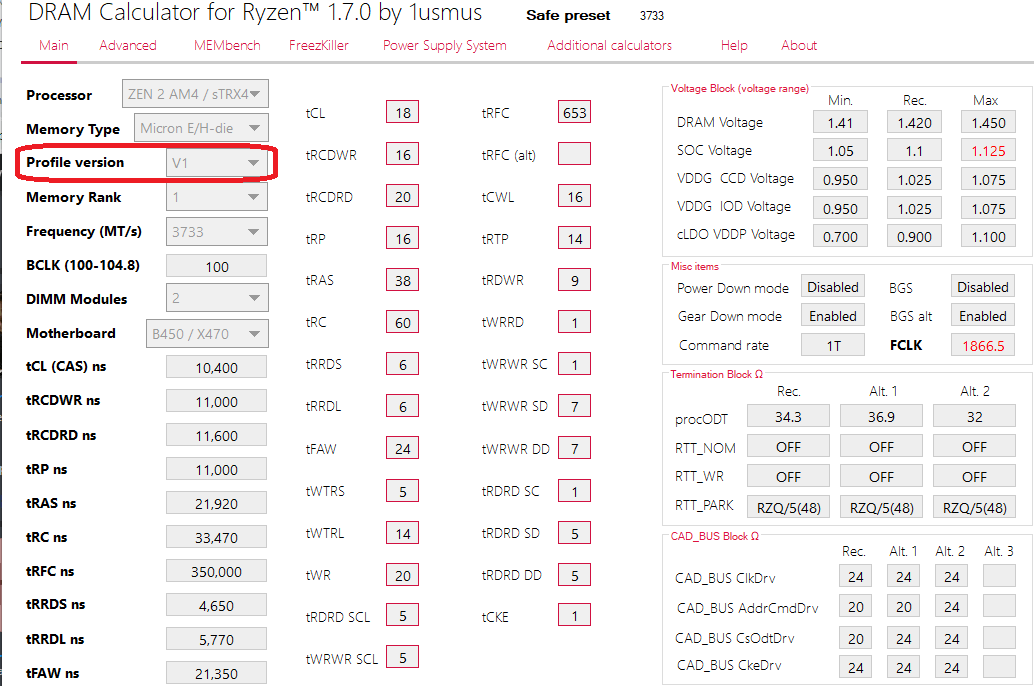Click the DRAM Voltage Min value 1.41
1034x686 pixels.
pyautogui.click(x=840, y=123)
